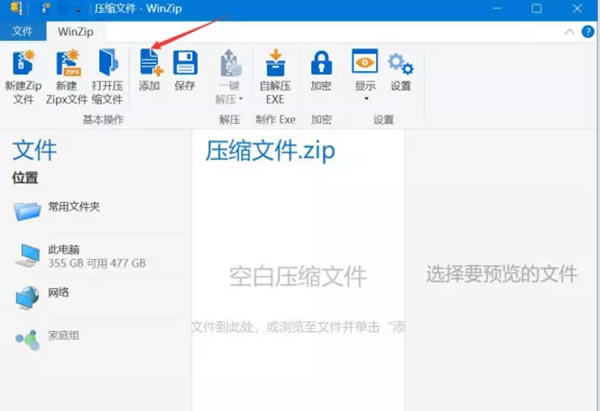Image resolution: width=600 pixels, height=411 pixels.
Task: Open a compressed file via 打开压缩文件
Action: point(106,72)
